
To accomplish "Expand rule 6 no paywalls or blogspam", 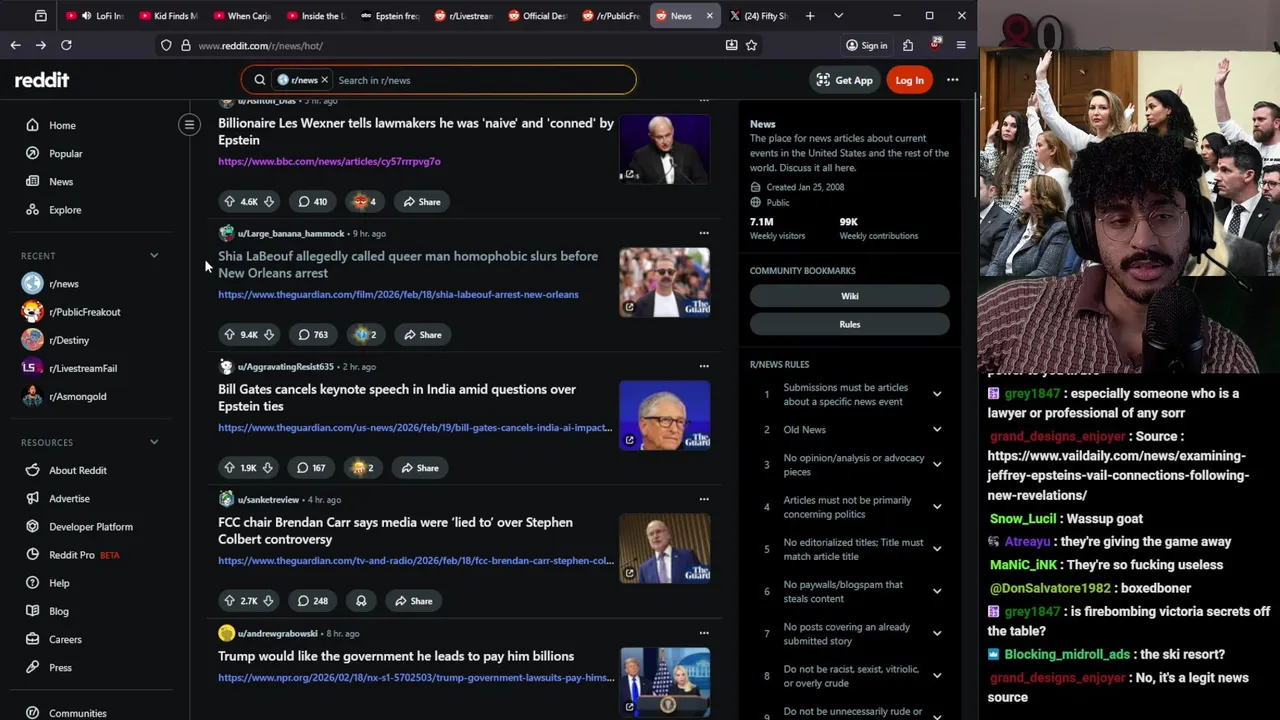I will (x=937, y=591).
